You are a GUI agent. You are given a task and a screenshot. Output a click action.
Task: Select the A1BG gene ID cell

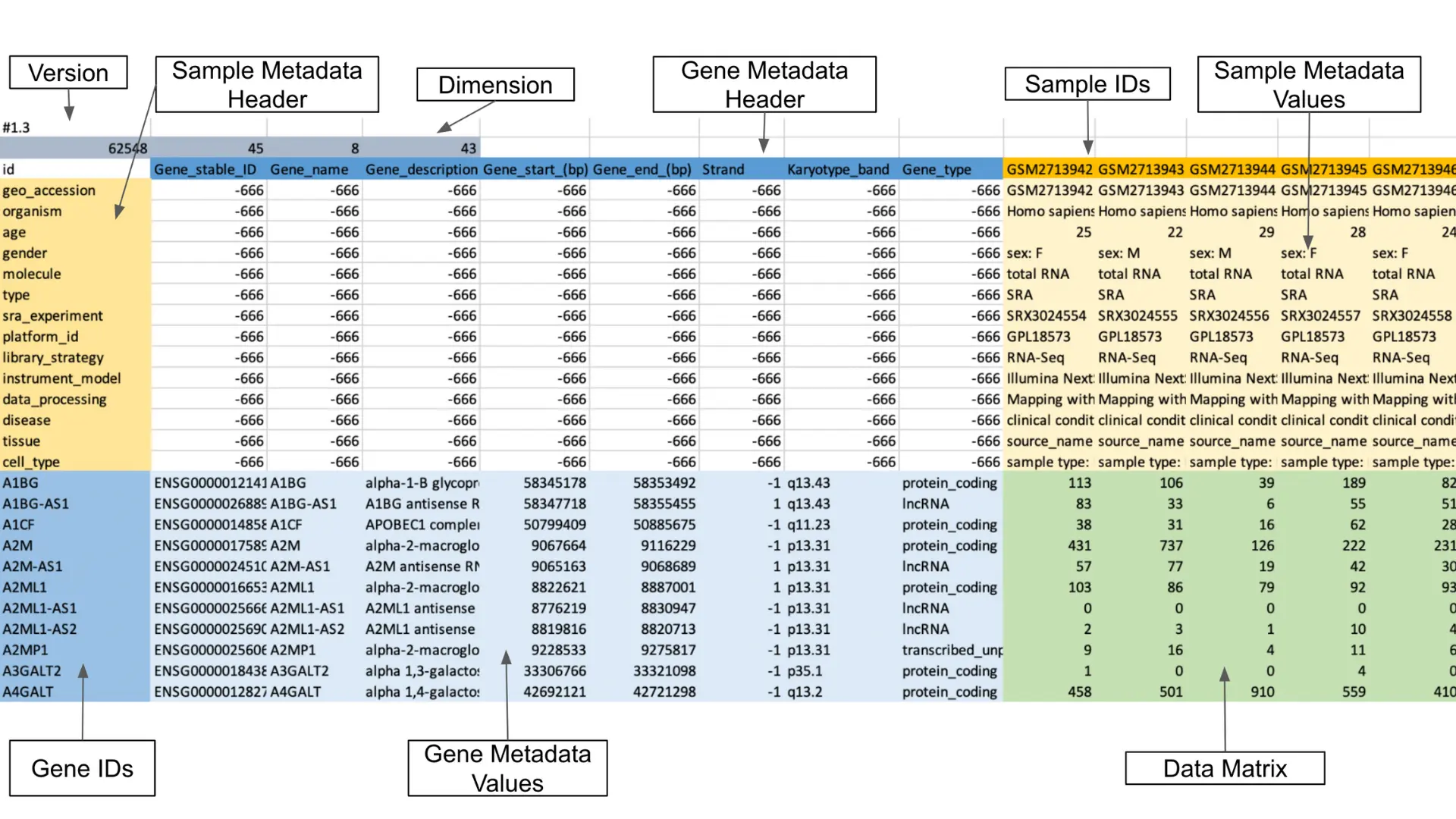tap(19, 482)
